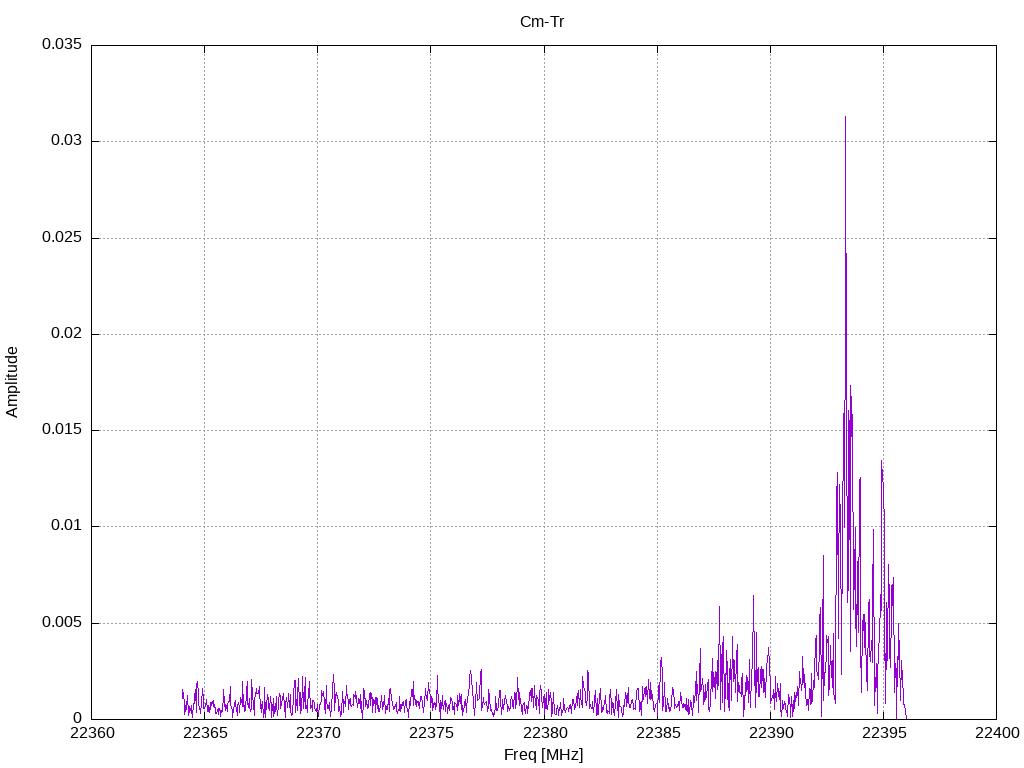This screenshot has height=768, width=1024.
Task: Click the 0.03 y-axis tick label
Action: click(65, 141)
